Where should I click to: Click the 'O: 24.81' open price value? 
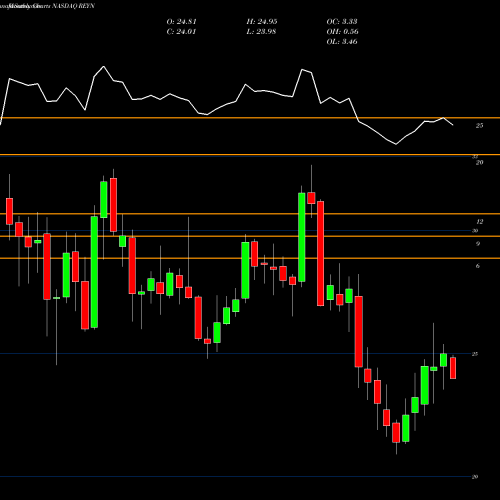tap(181, 22)
